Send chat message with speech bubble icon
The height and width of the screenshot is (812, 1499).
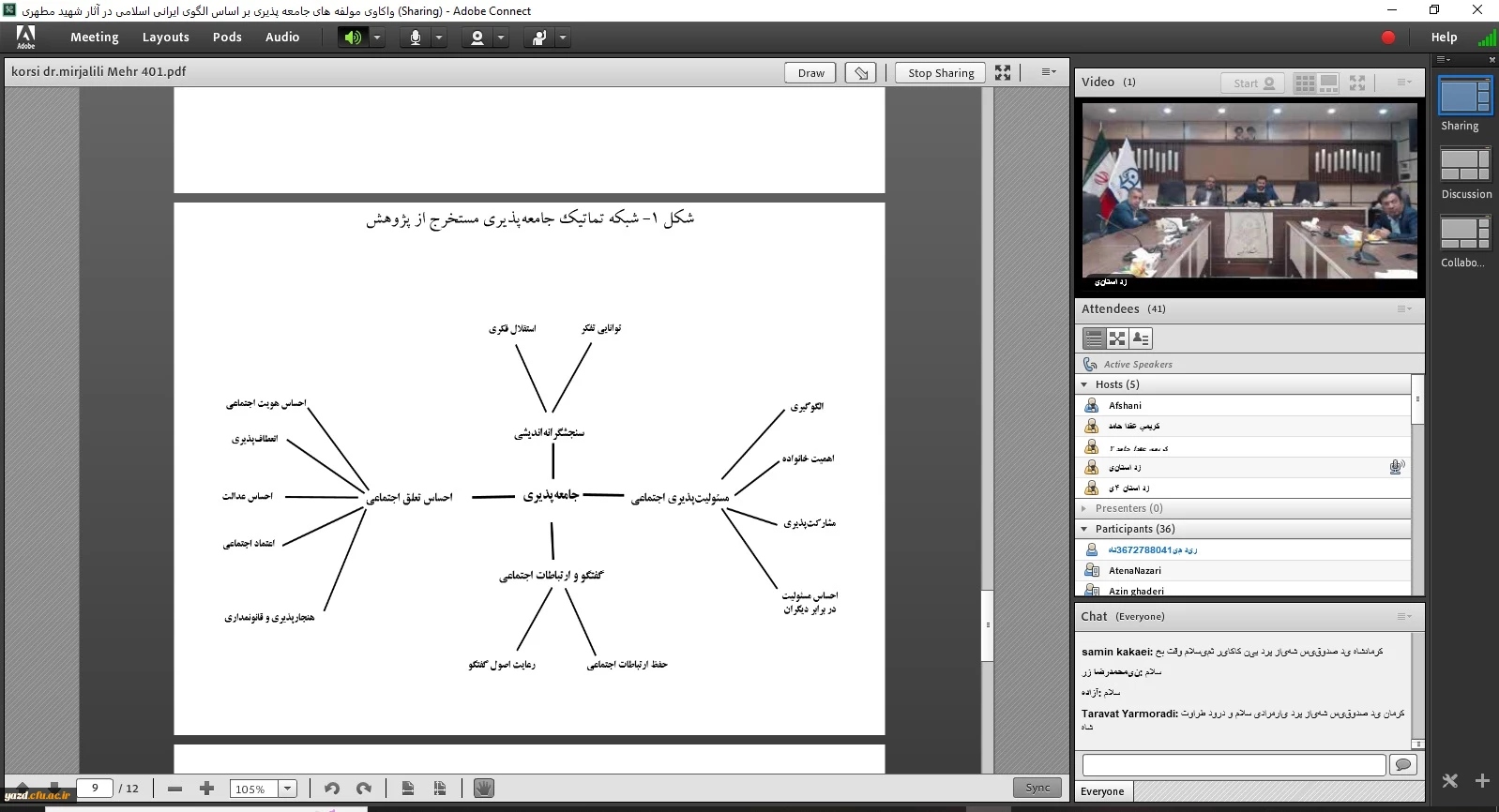(1402, 765)
